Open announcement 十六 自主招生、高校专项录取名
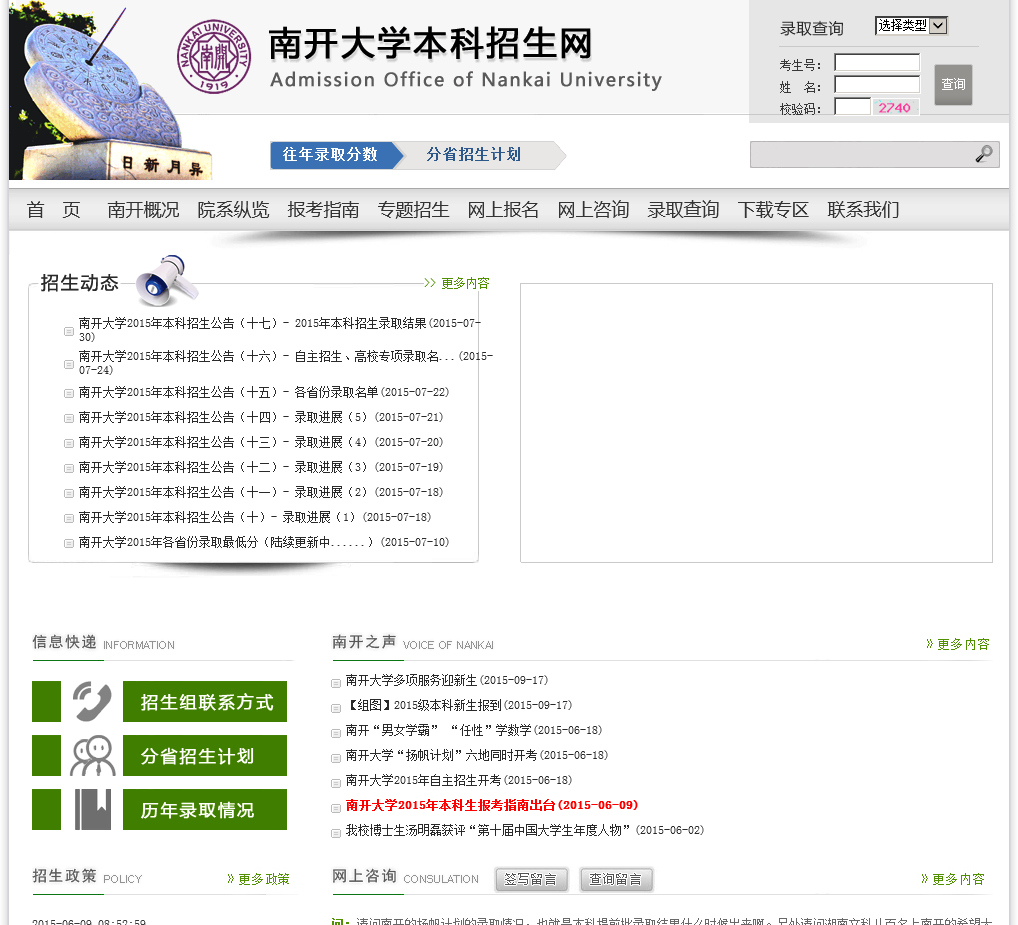Viewport: 1018px width, 925px height. point(286,362)
